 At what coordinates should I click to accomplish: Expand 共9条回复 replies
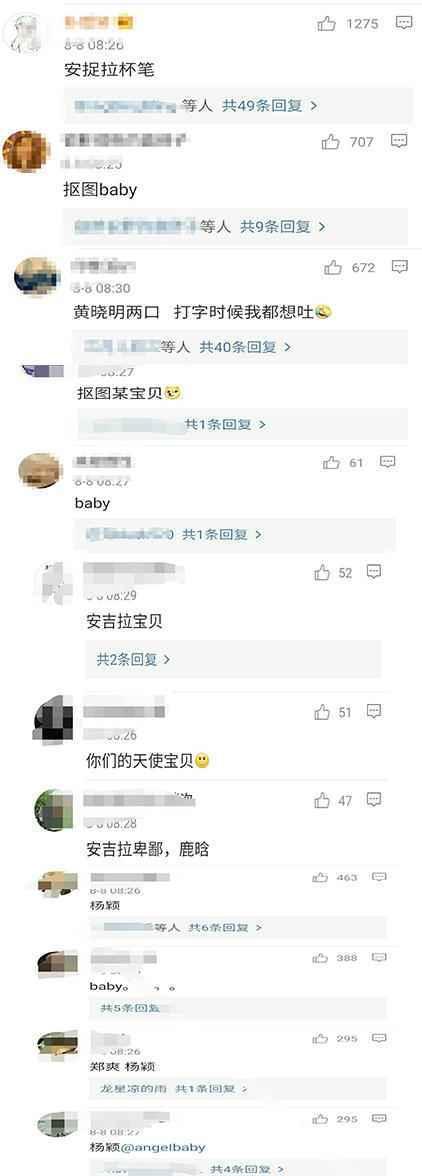click(283, 226)
